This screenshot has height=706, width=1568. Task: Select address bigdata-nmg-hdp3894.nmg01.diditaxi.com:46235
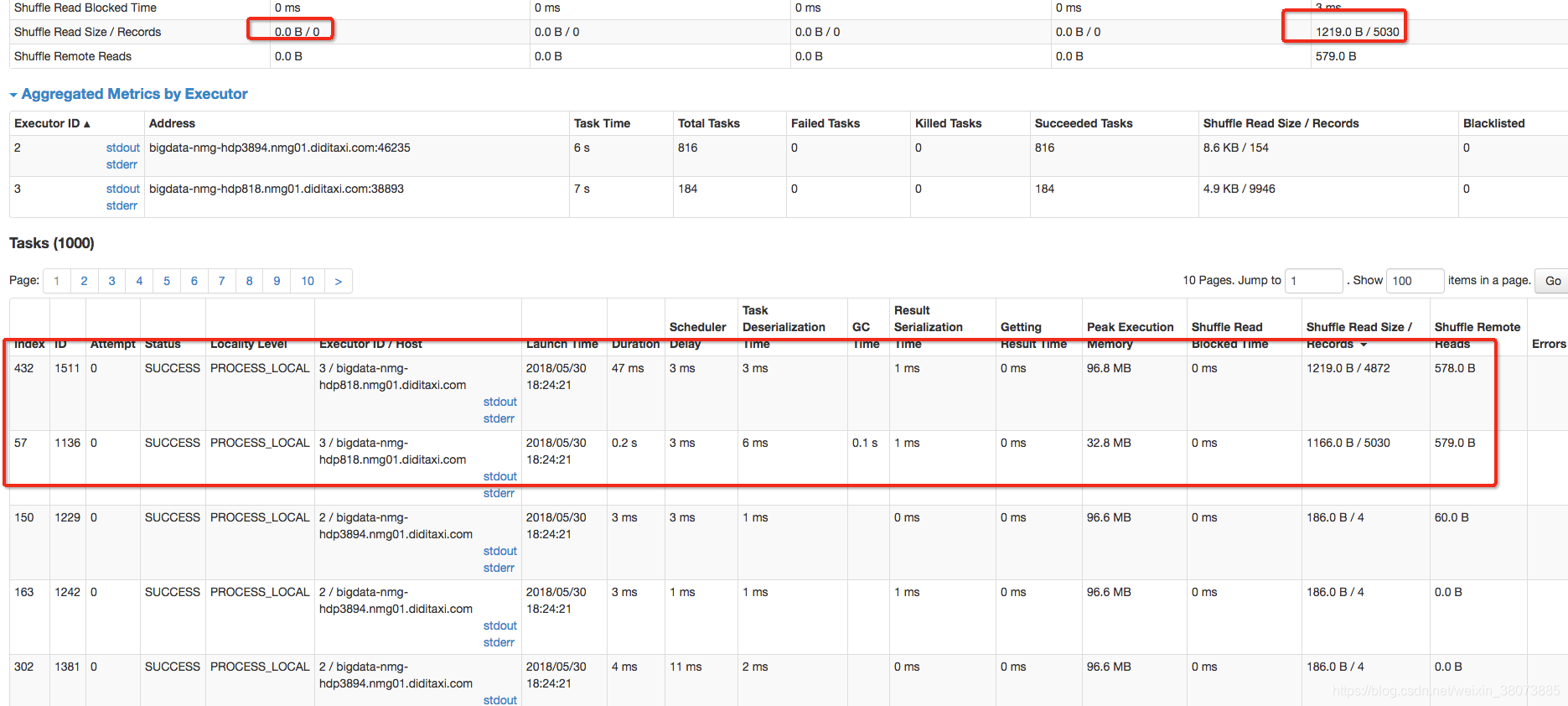(280, 148)
